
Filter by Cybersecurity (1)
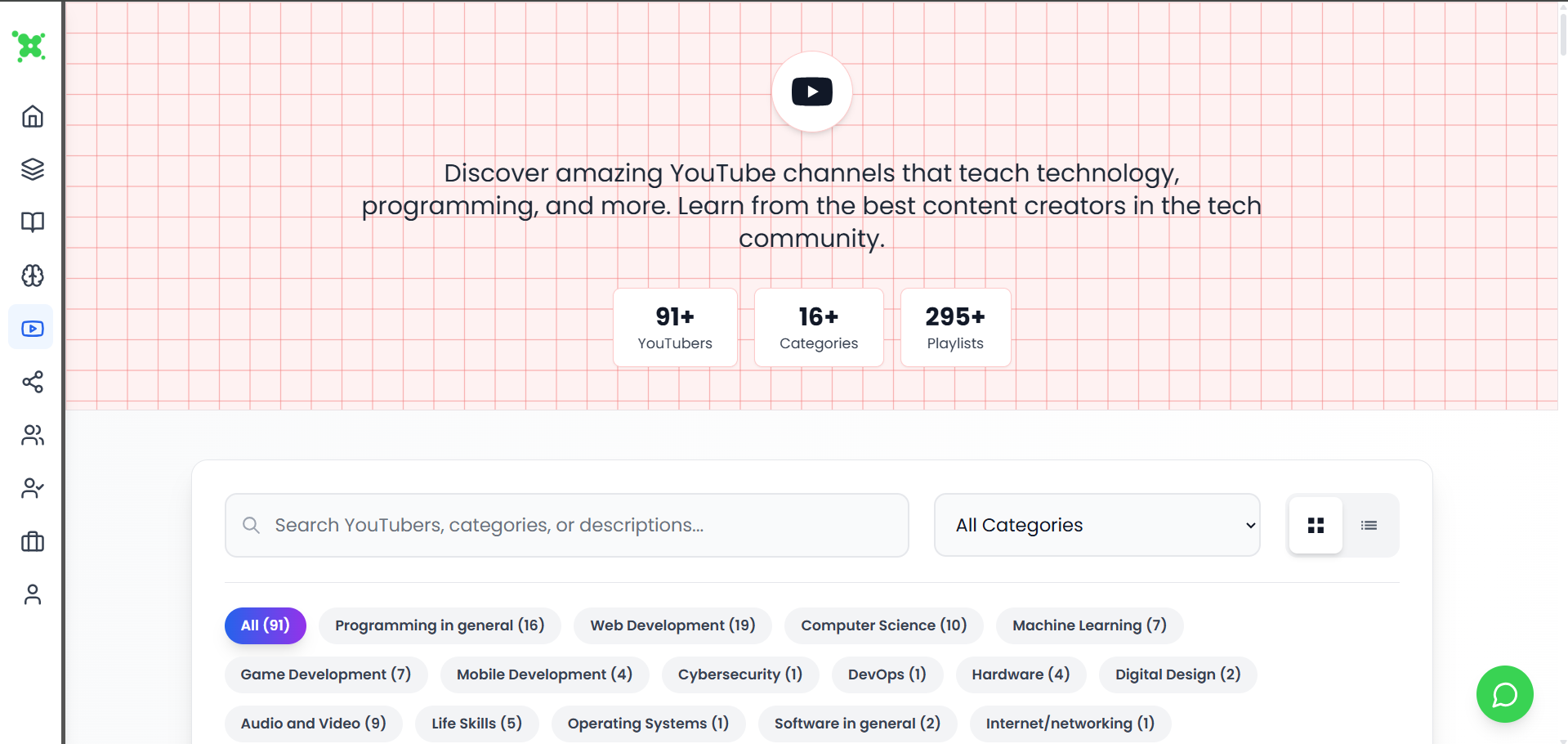[x=740, y=675]
